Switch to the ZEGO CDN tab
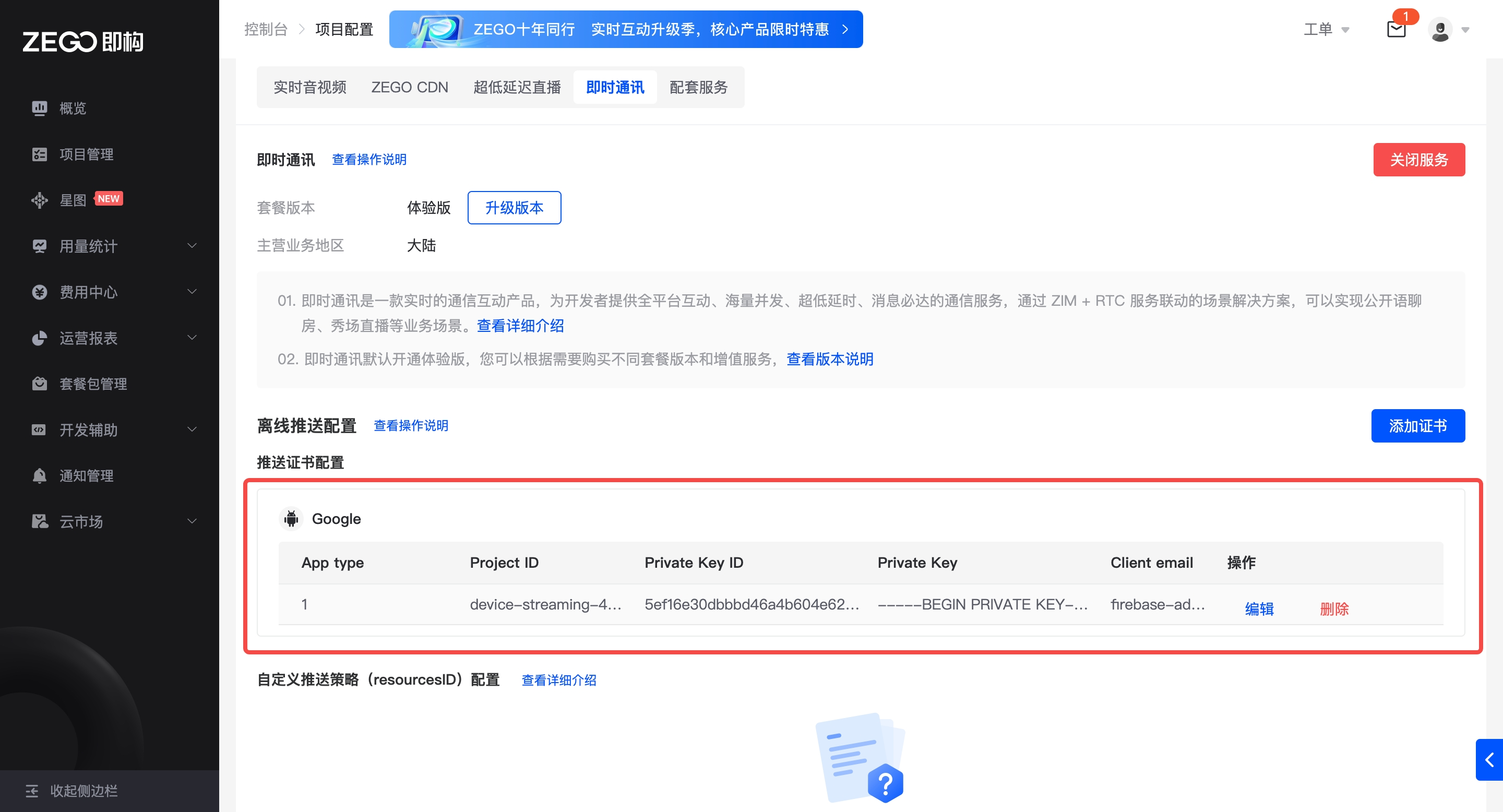The height and width of the screenshot is (812, 1503). click(410, 88)
